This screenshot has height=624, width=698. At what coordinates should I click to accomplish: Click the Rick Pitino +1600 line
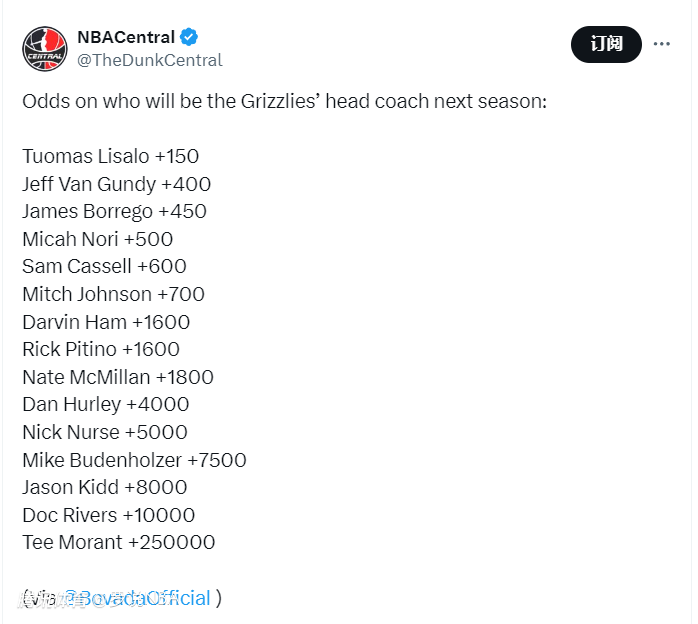100,349
